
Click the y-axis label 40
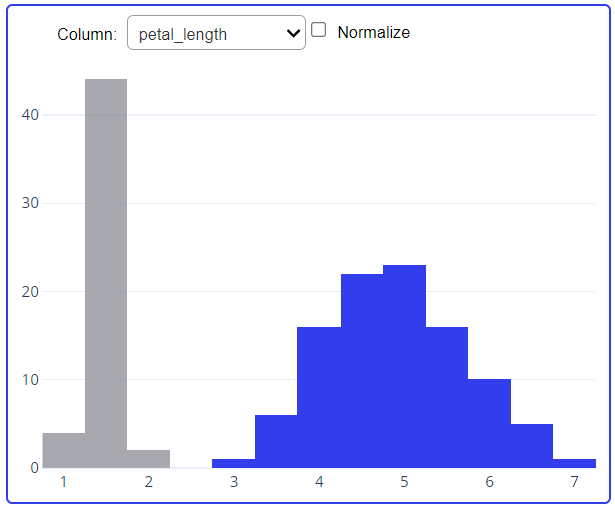[x=30, y=115]
